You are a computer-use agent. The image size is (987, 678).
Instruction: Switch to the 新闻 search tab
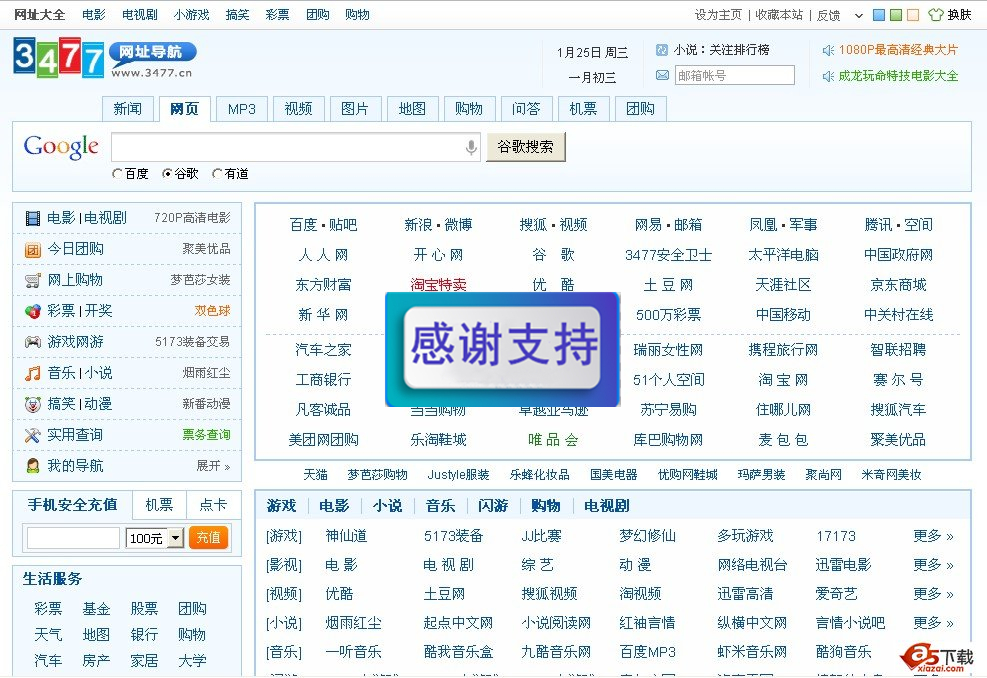tap(128, 109)
